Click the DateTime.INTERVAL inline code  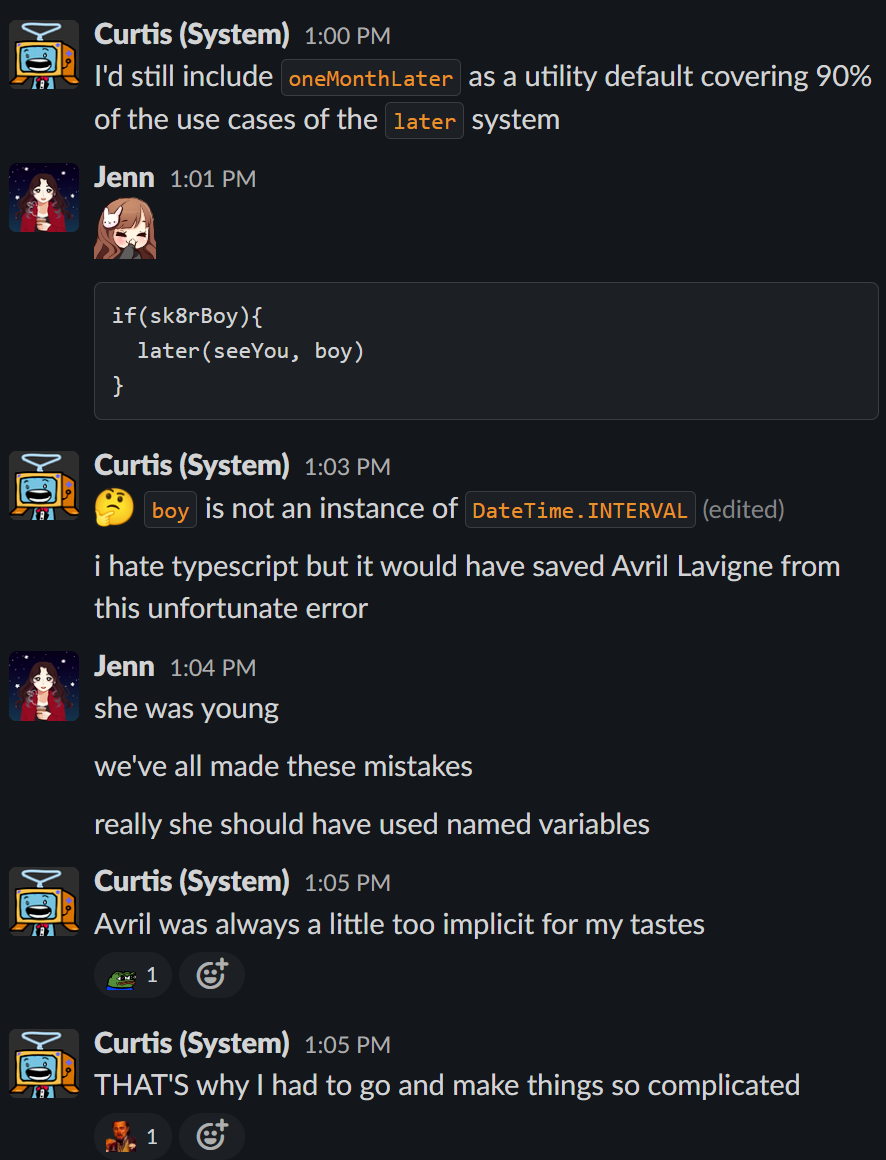pyautogui.click(x=580, y=510)
